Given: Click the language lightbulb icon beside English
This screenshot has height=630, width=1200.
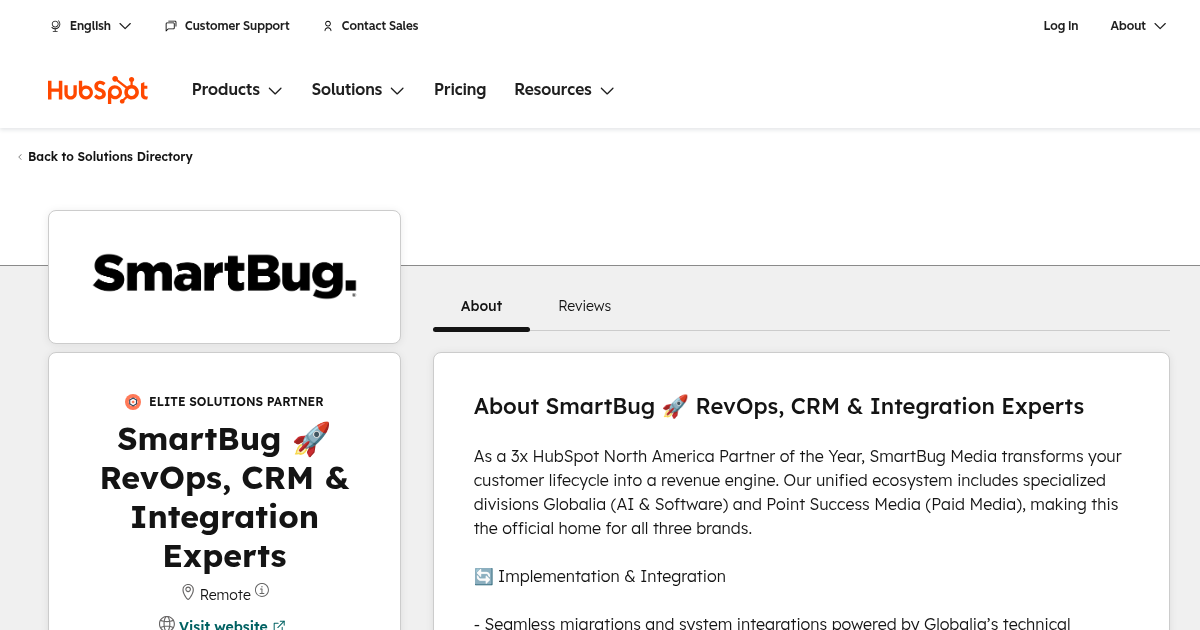Looking at the screenshot, I should point(56,26).
